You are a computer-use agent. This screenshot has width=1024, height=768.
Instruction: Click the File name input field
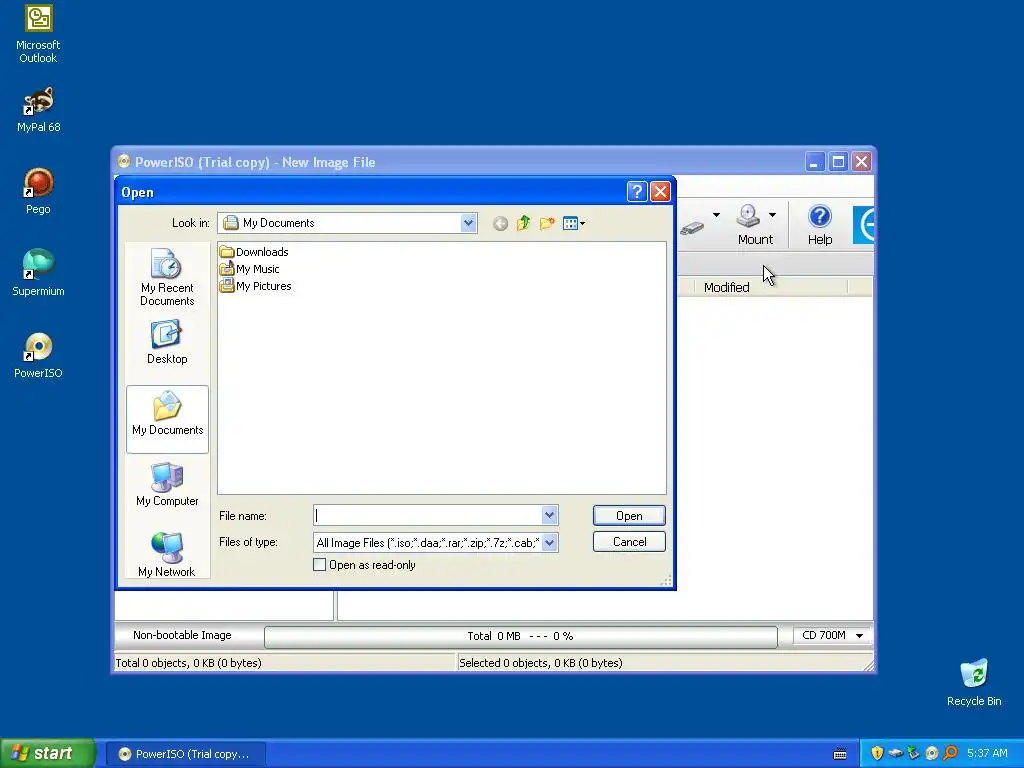(428, 515)
